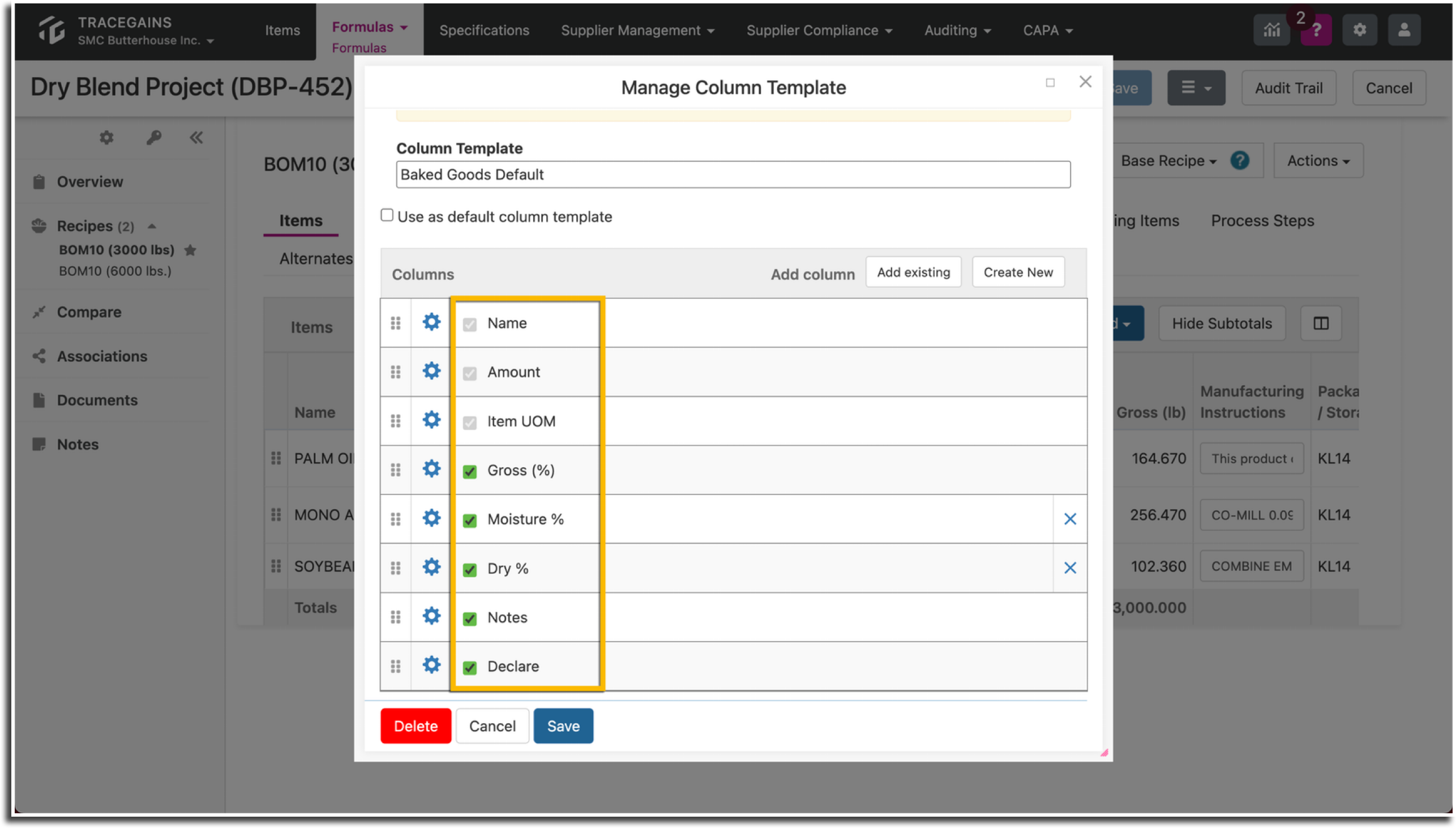Uncheck the Notes column checkbox
1456x828 pixels.
pos(469,618)
